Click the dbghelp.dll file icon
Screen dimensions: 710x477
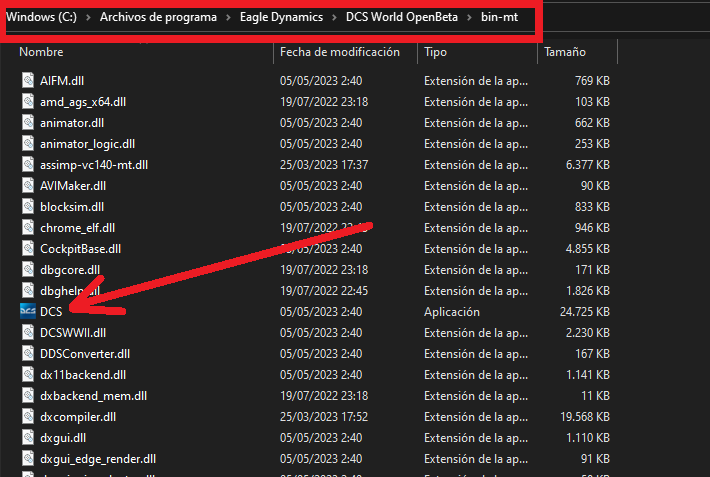tap(28, 290)
